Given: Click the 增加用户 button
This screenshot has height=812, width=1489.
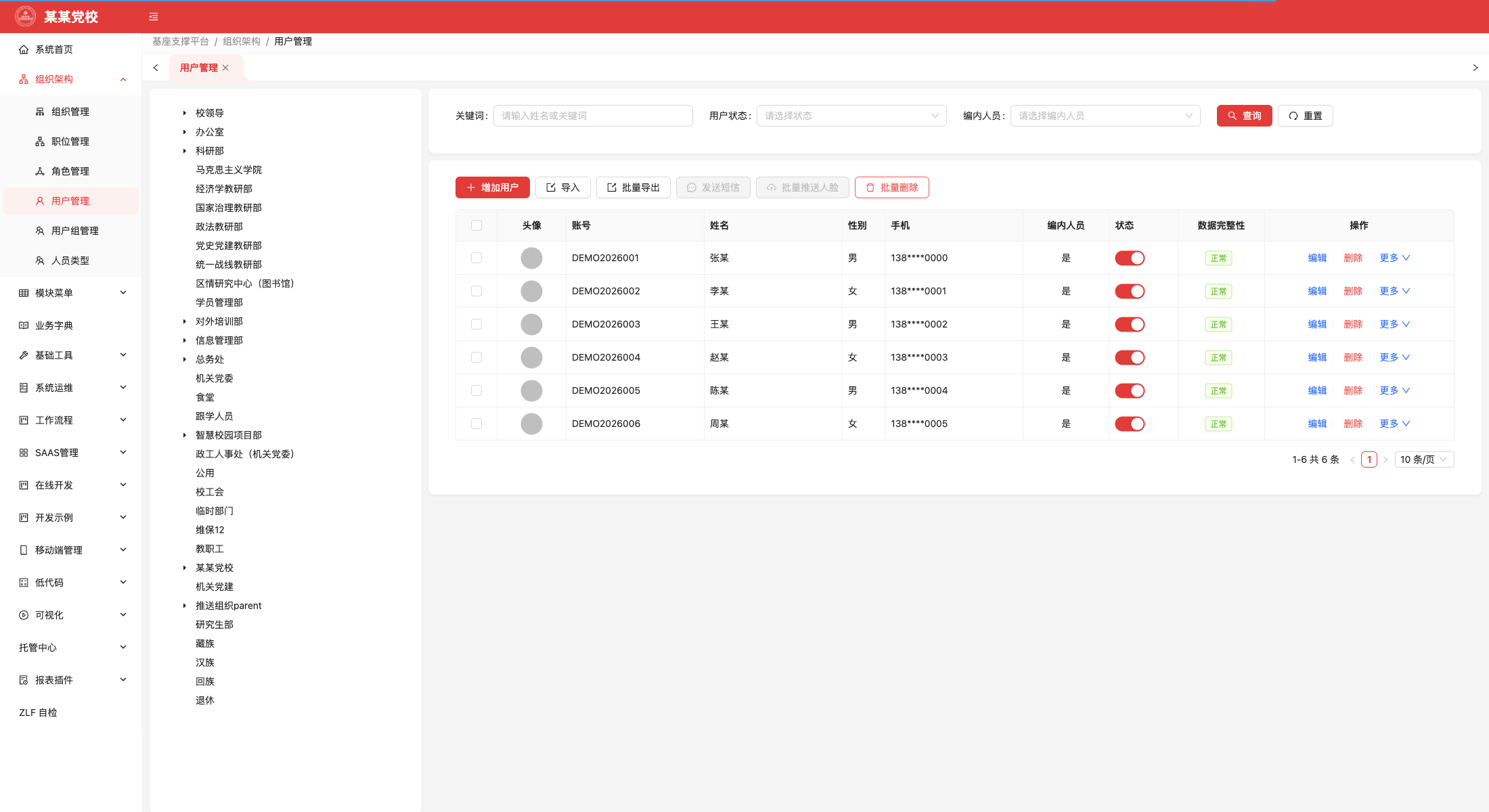Looking at the screenshot, I should tap(493, 187).
